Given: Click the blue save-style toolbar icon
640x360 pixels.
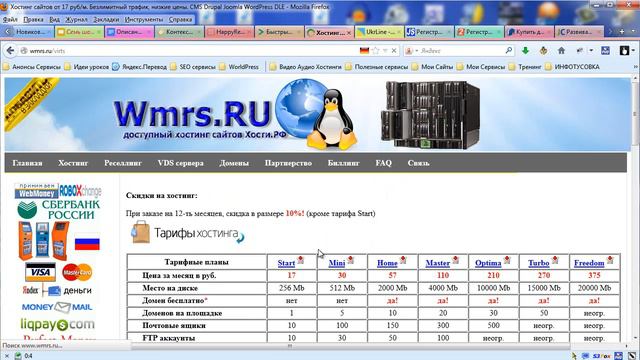Looking at the screenshot, I should [606, 50].
